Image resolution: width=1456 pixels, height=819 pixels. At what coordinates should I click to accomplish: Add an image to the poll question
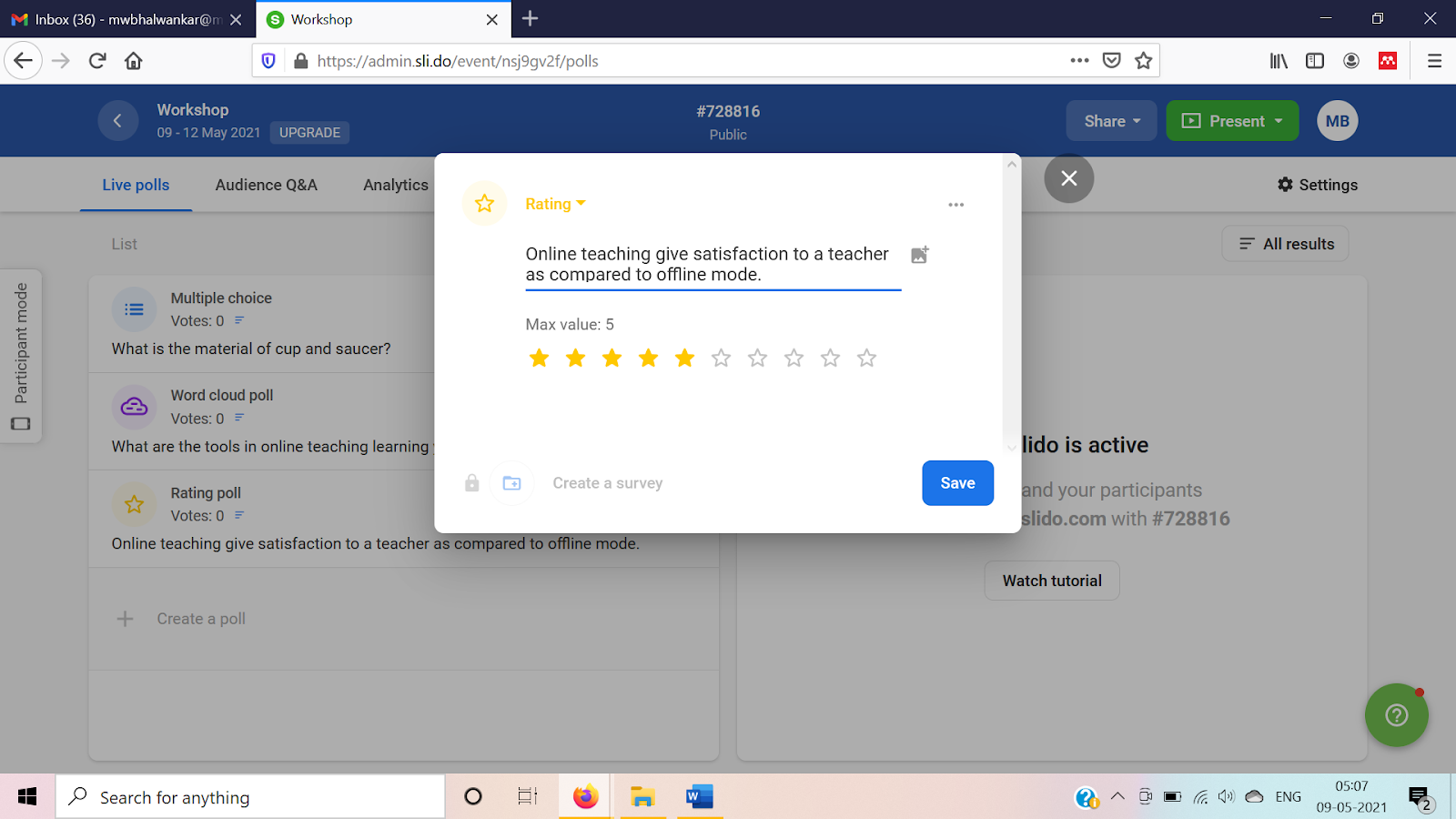click(x=920, y=255)
